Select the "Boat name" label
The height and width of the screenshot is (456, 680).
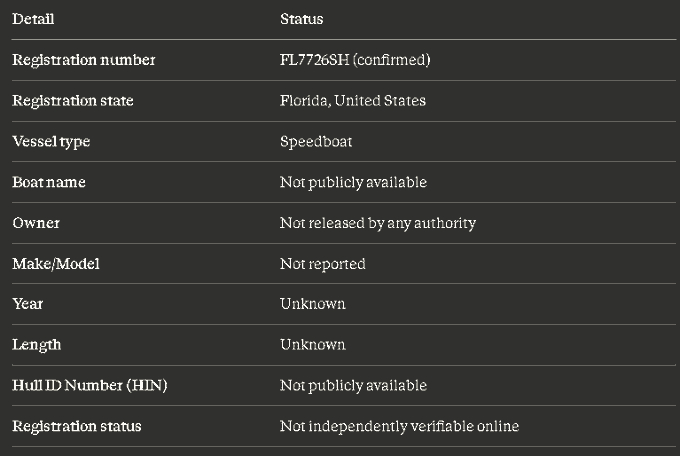(48, 182)
